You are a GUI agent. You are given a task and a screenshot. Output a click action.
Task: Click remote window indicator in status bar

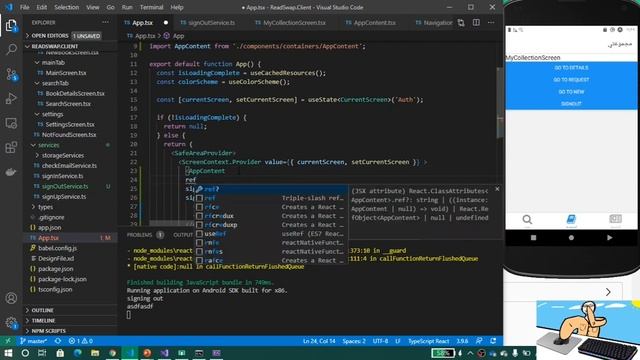click(8, 341)
